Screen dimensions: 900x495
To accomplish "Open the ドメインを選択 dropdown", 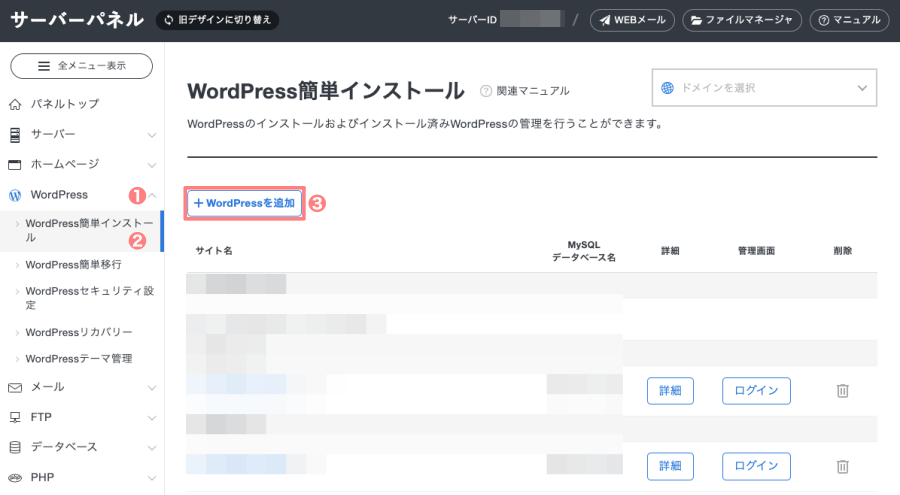I will point(764,88).
